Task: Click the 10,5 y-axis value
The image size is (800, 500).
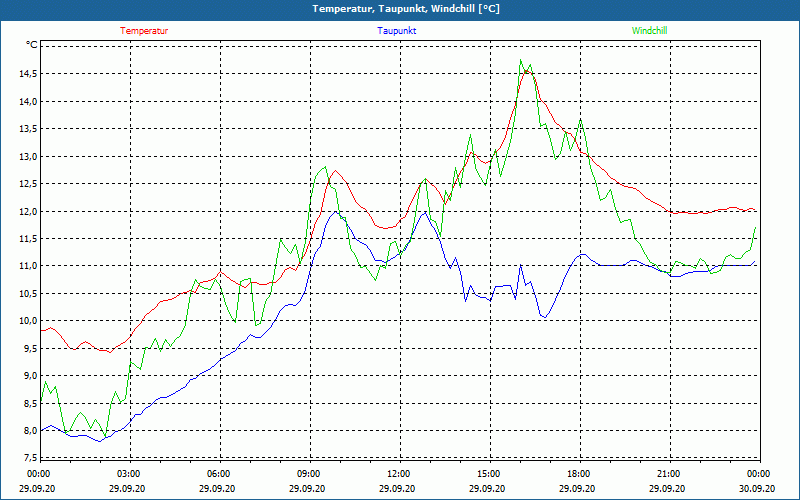Action: (x=28, y=293)
